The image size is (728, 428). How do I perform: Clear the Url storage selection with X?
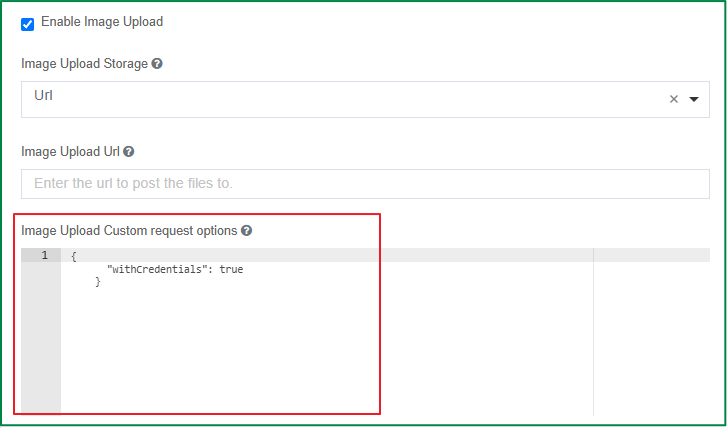[674, 99]
